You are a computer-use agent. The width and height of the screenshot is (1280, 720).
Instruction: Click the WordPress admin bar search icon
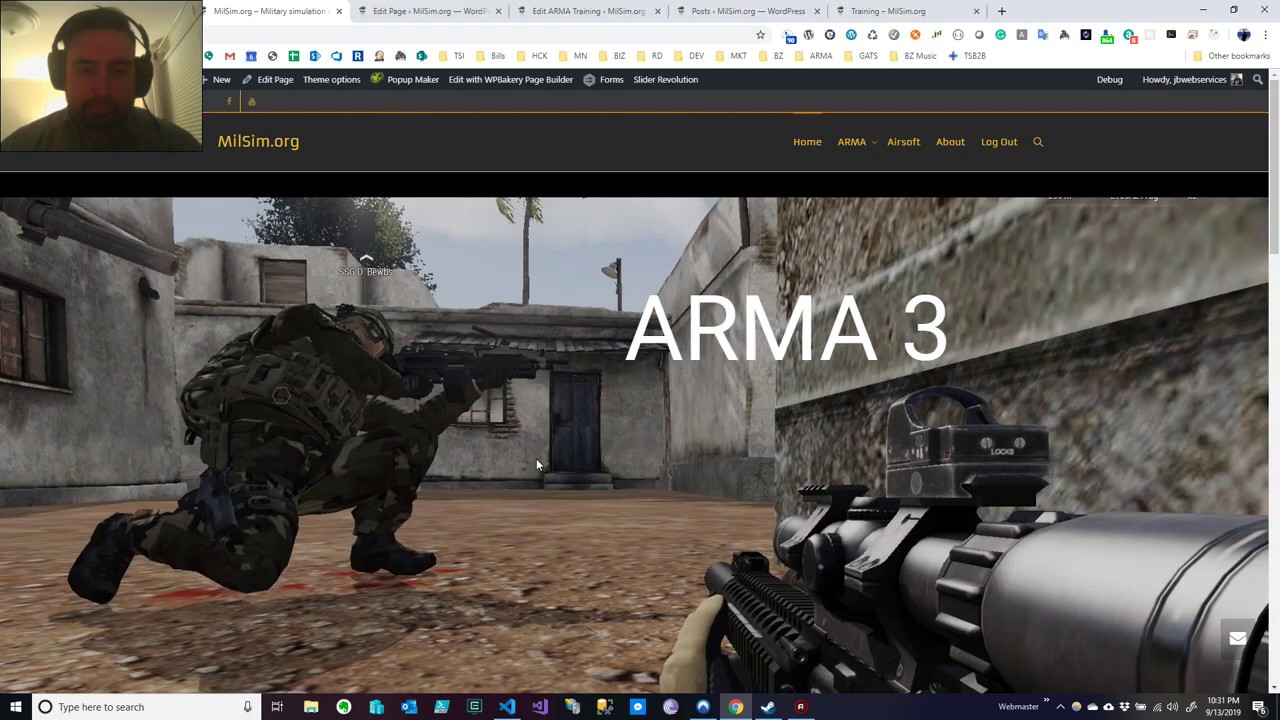[1258, 80]
